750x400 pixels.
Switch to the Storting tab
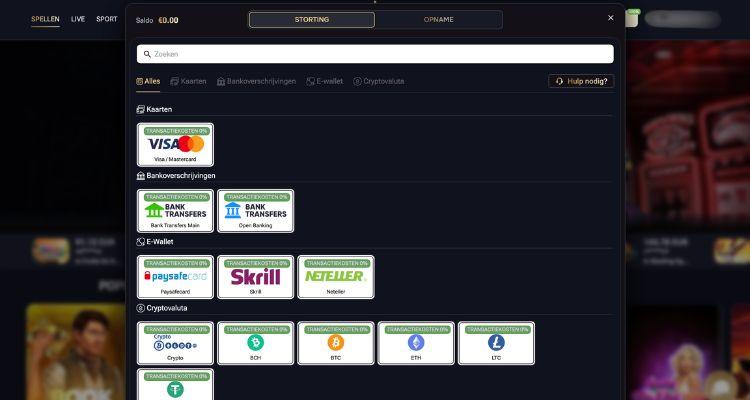312,19
